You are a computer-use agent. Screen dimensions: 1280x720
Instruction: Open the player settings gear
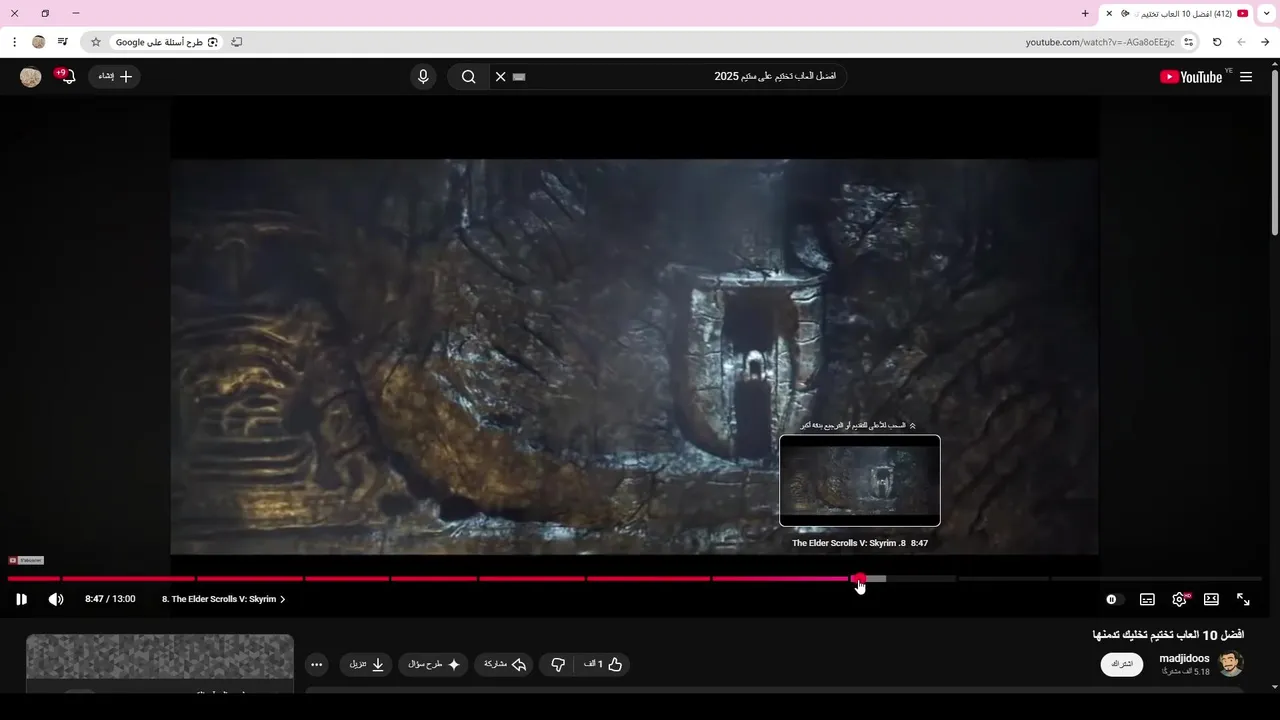click(x=1179, y=600)
